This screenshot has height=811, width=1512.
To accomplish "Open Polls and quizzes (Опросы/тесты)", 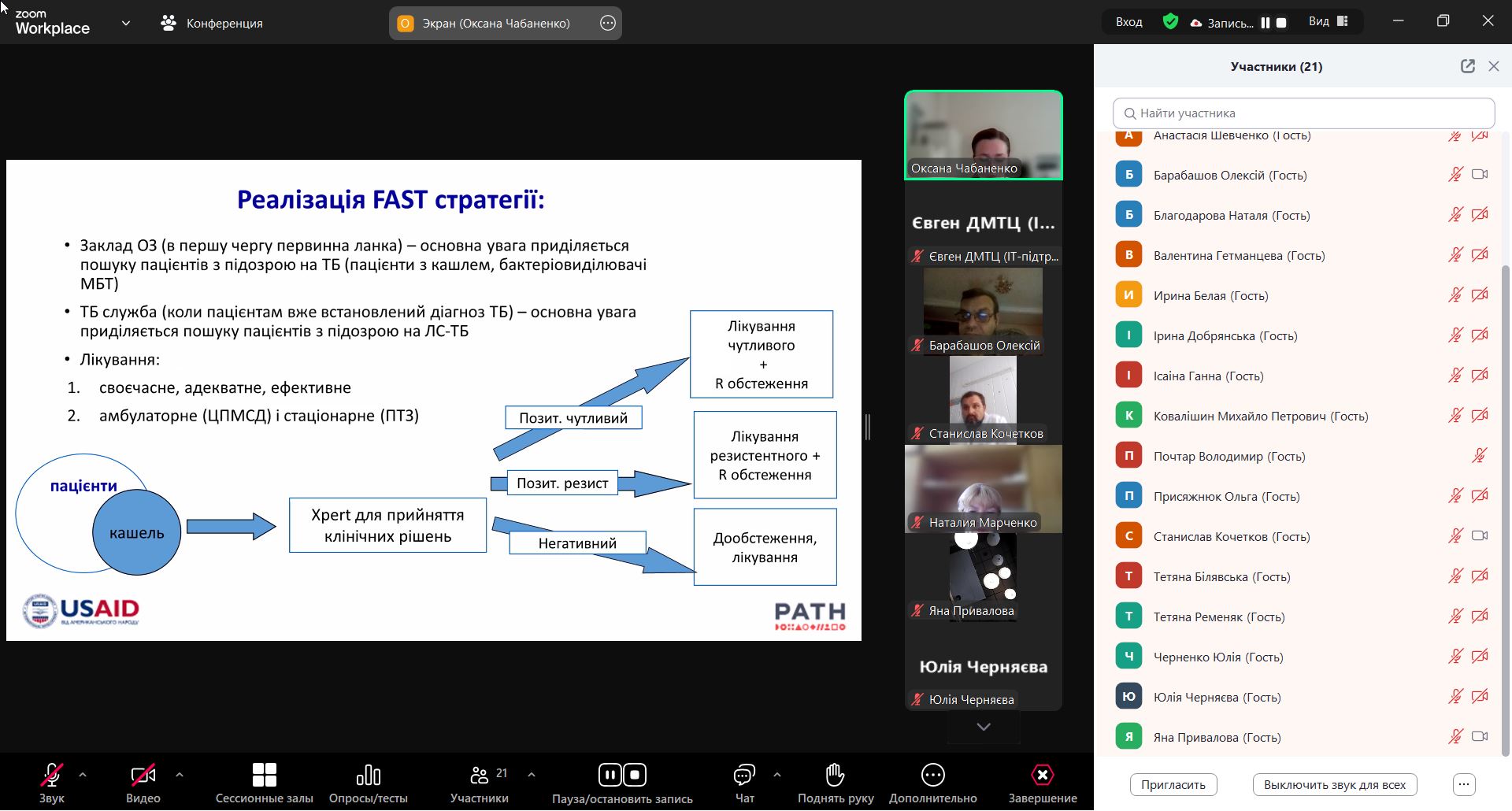I will pyautogui.click(x=368, y=775).
